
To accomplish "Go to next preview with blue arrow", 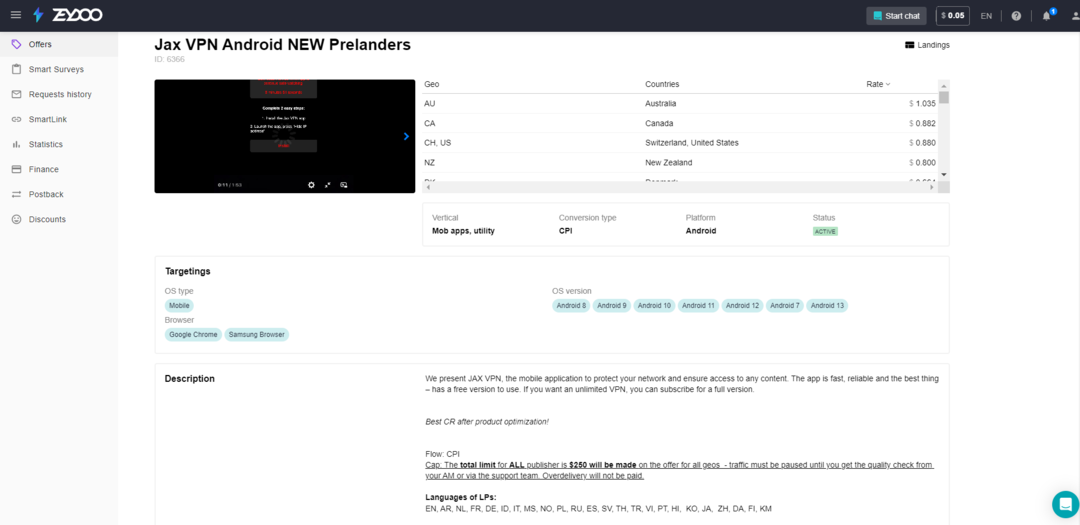I will pos(406,136).
